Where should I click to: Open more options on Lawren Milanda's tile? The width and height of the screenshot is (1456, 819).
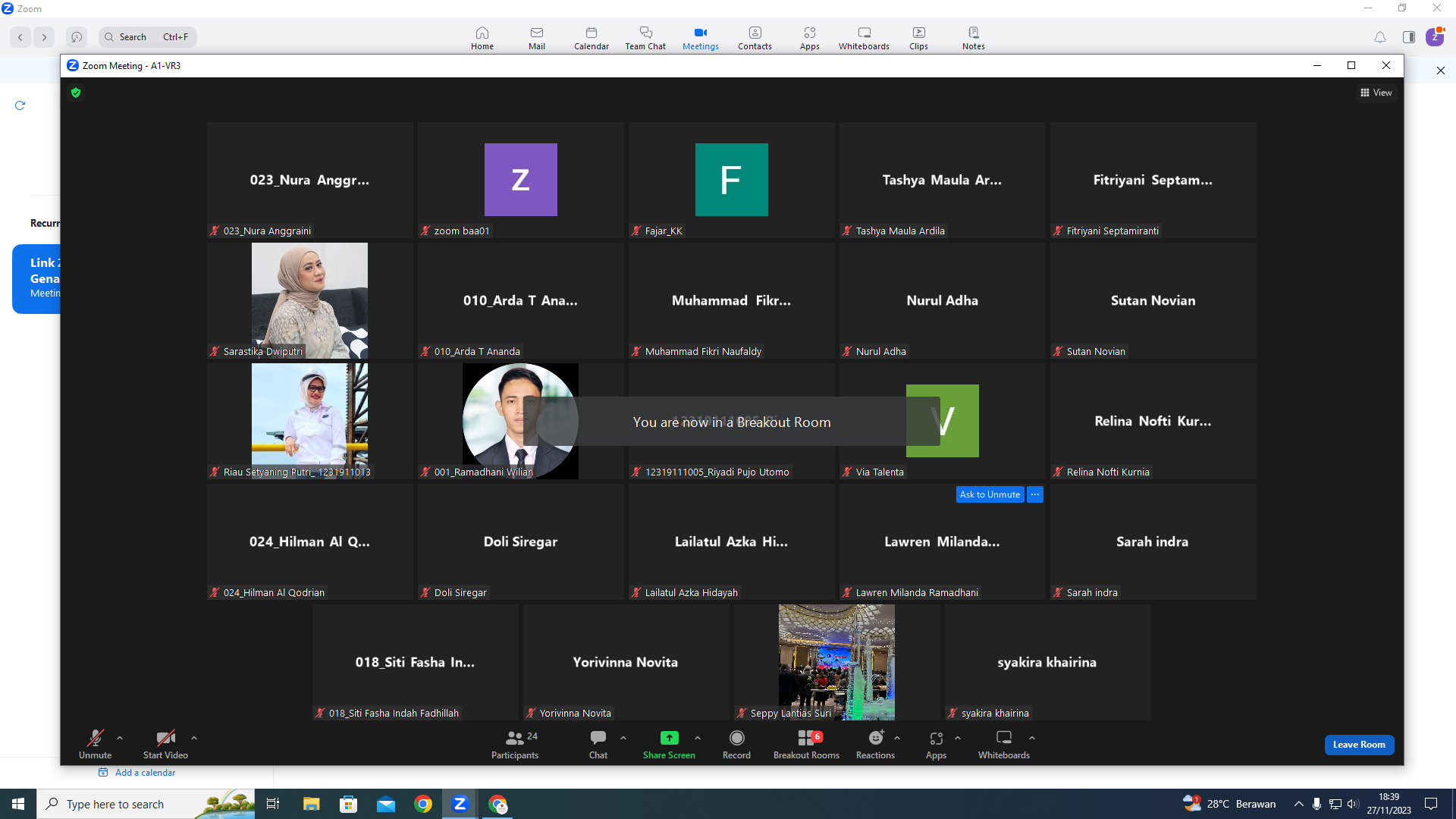(1035, 494)
